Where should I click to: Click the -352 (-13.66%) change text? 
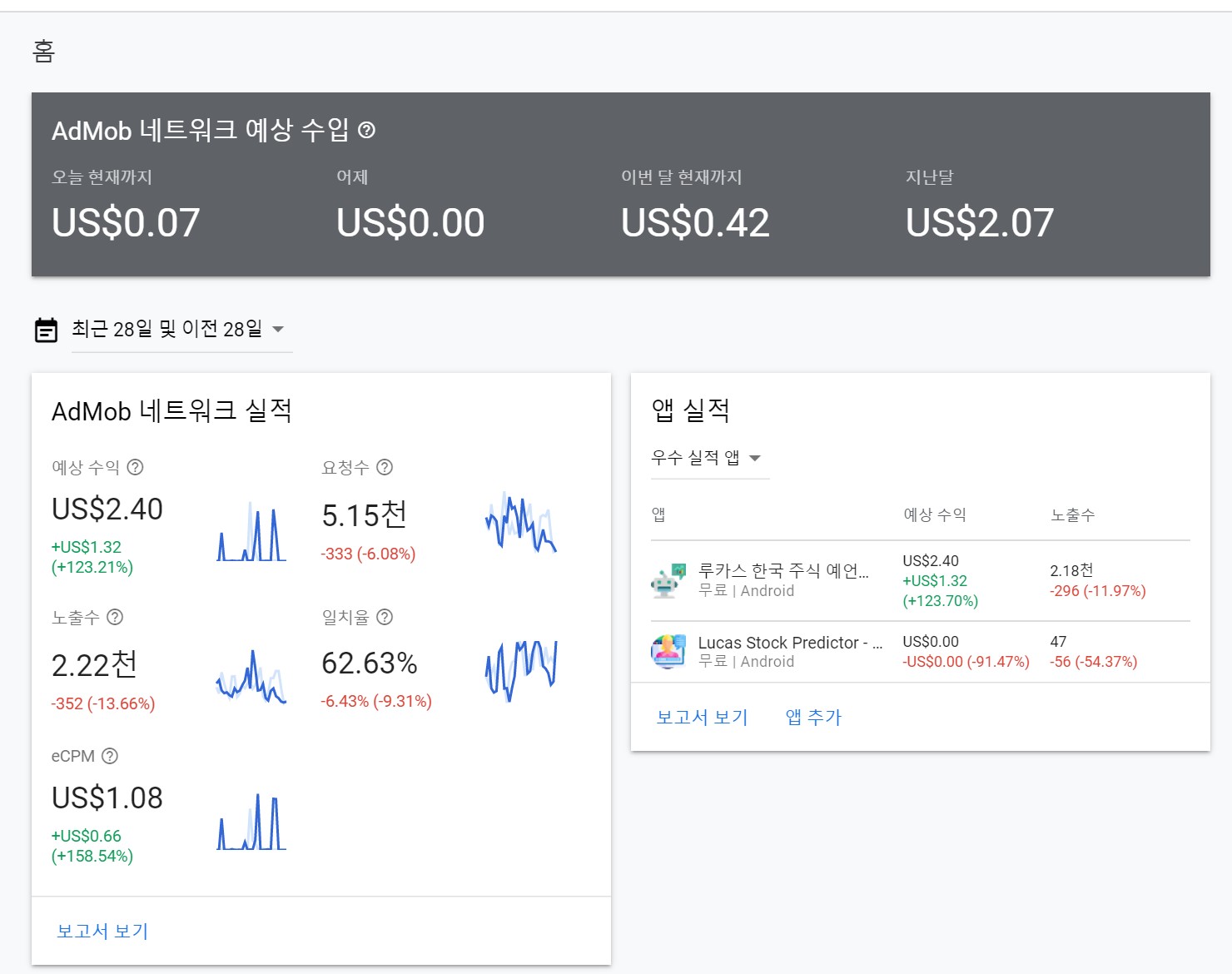tap(103, 703)
